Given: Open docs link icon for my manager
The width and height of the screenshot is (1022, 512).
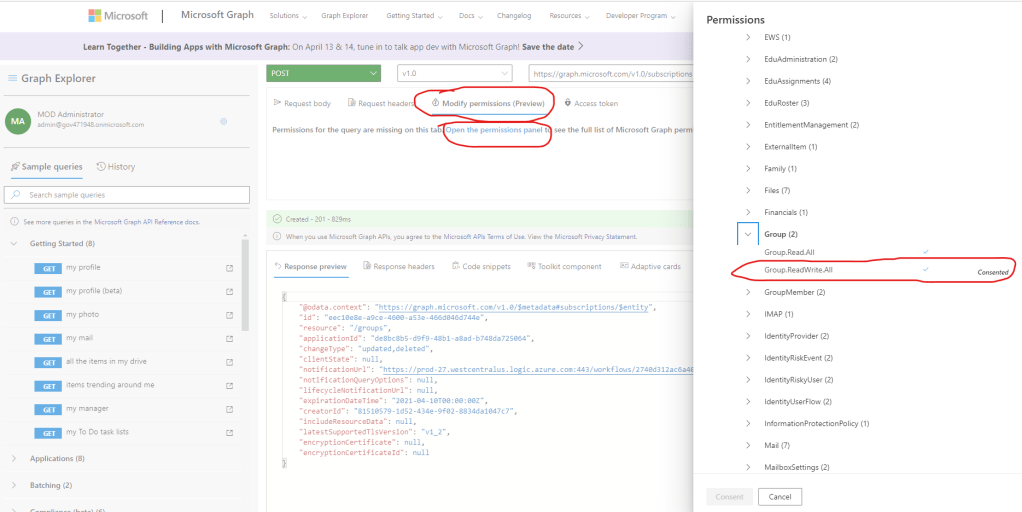Looking at the screenshot, I should [x=230, y=409].
